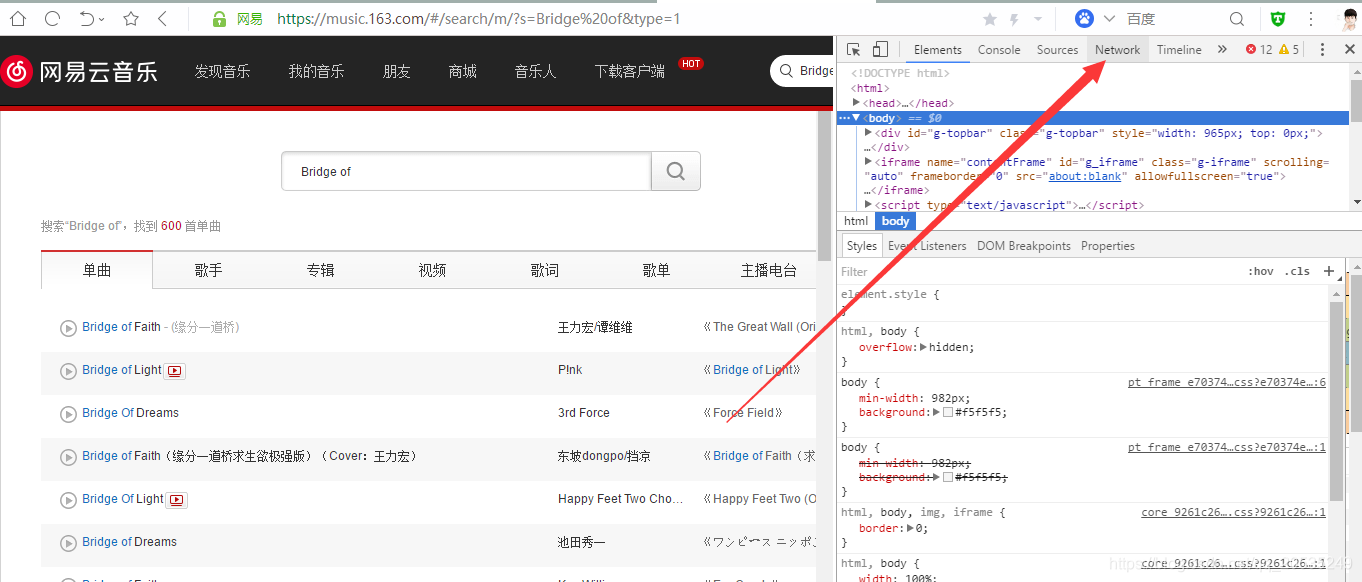Screen dimensions: 1362x582
Task: Expand the iframe contentFrame node
Action: point(869,161)
